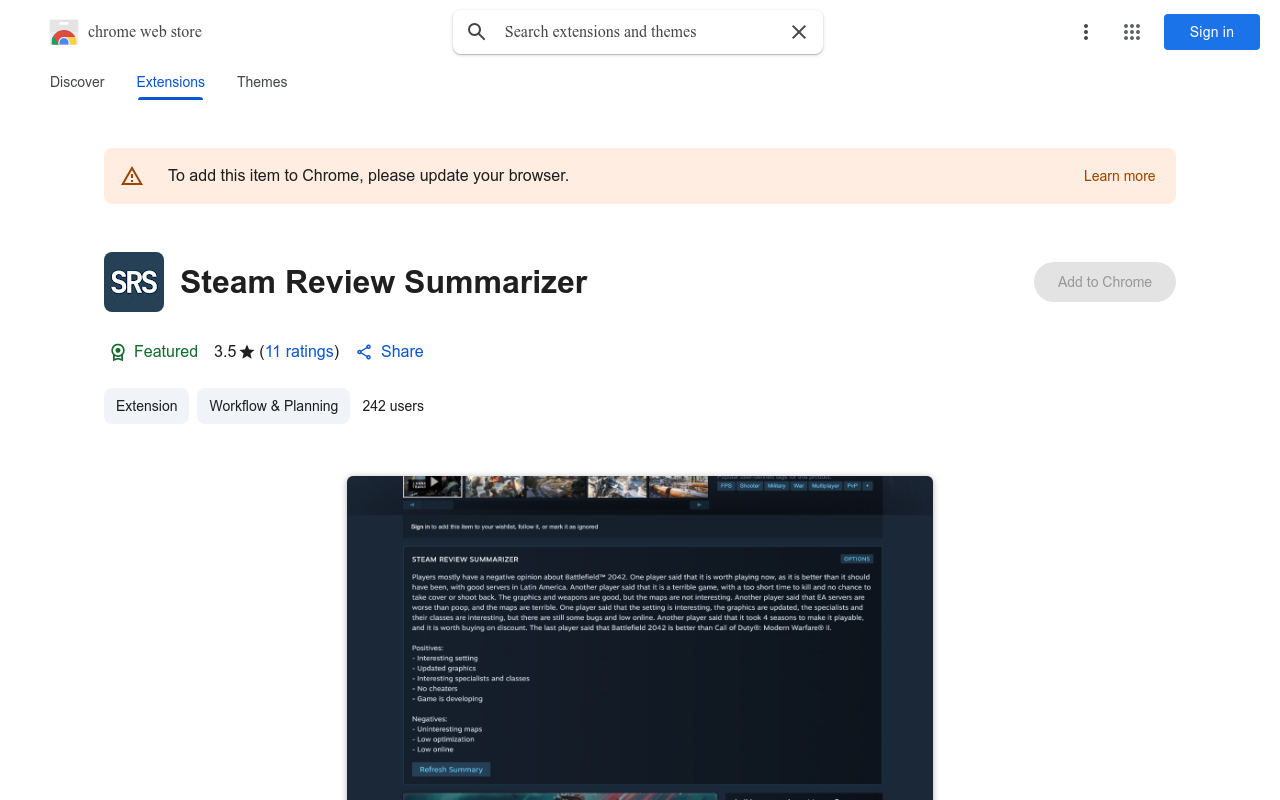
Task: Click the rating star icon
Action: tap(247, 352)
